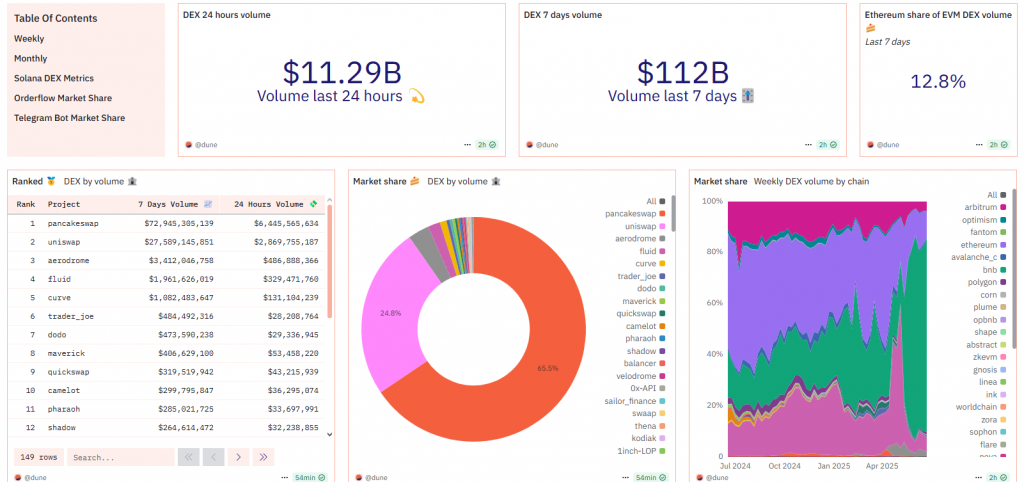The width and height of the screenshot is (1024, 482).
Task: Jump to Weekly section in Table Of Contents
Action: 29,39
